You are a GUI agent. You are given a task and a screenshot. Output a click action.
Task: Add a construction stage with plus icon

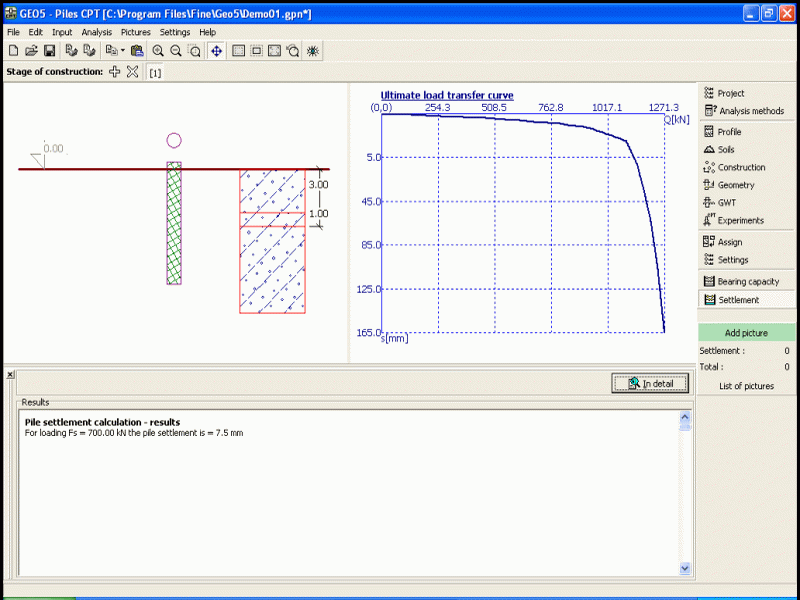[x=115, y=72]
